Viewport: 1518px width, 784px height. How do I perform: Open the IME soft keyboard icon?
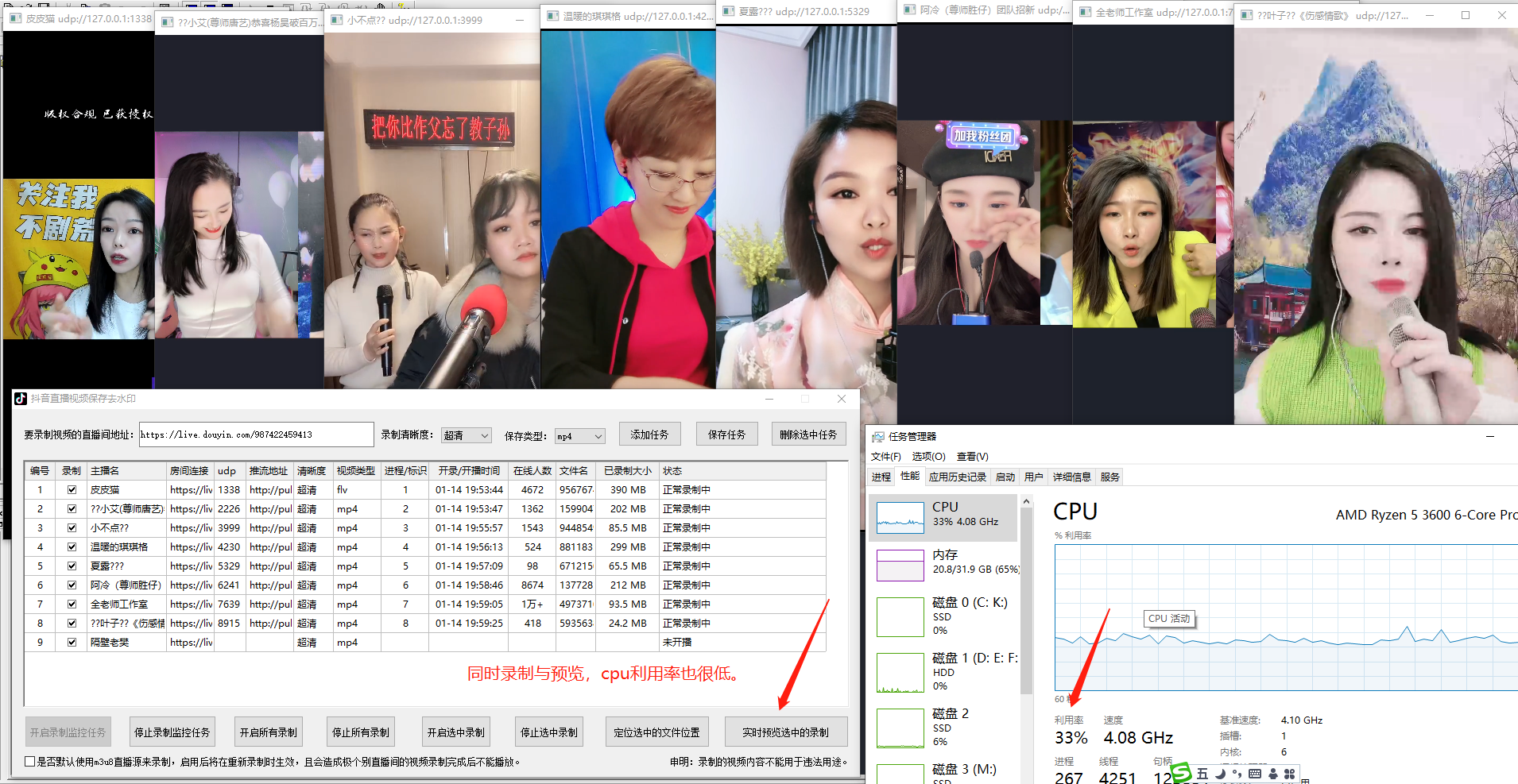[1255, 774]
